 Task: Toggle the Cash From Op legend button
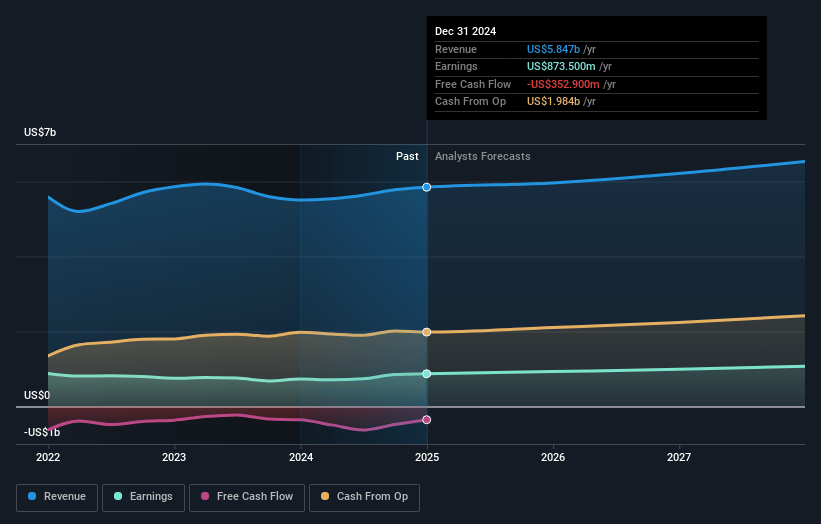[x=364, y=497]
